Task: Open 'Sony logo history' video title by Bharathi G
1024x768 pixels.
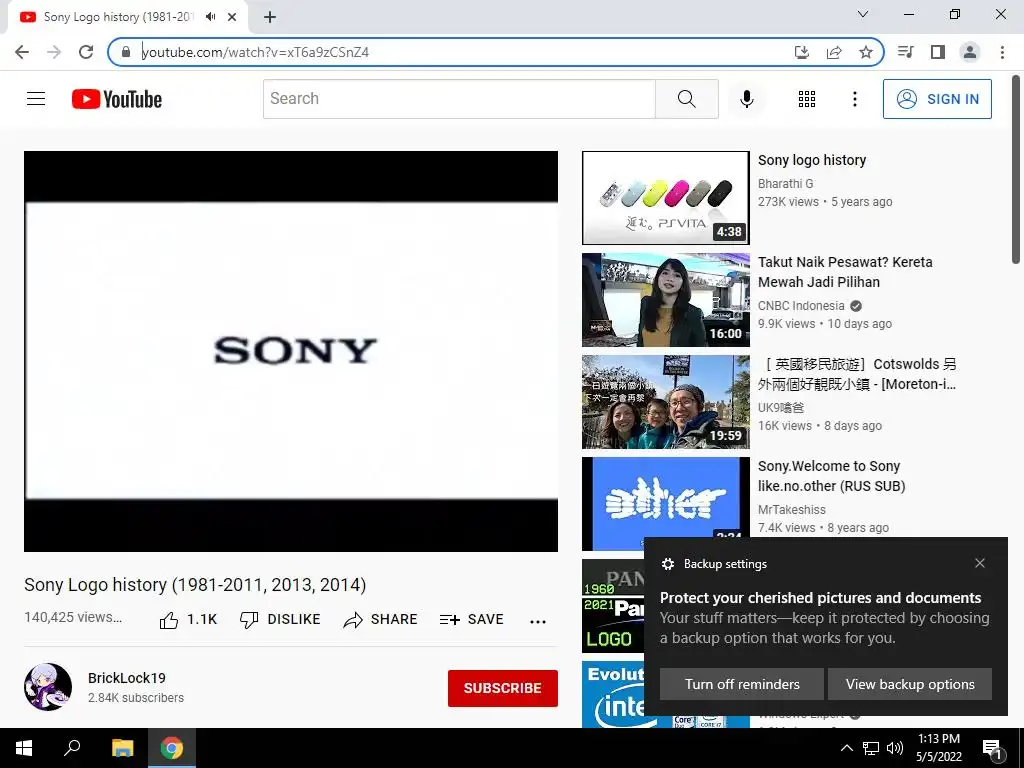Action: pos(812,160)
